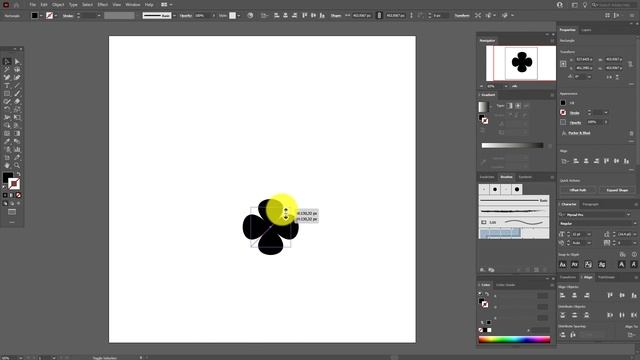Open the font family dropdown

tap(628, 215)
